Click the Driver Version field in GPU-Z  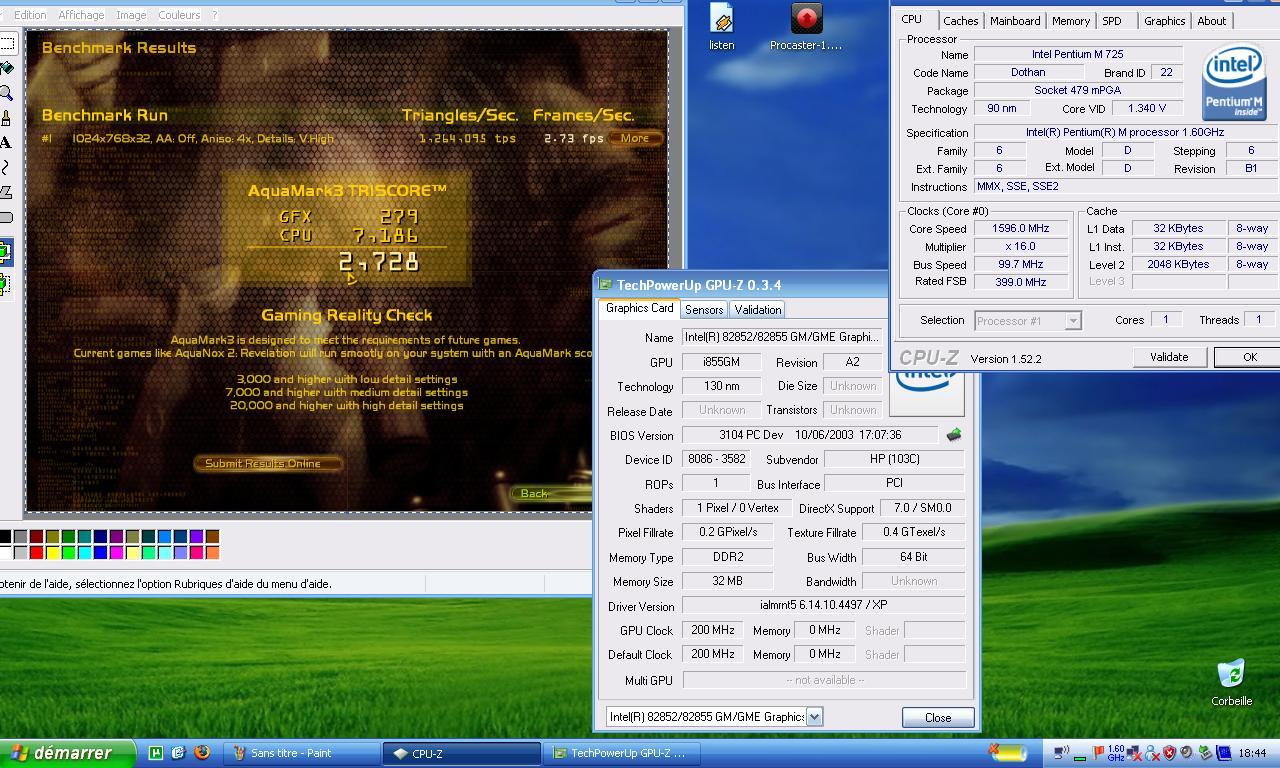[x=824, y=605]
